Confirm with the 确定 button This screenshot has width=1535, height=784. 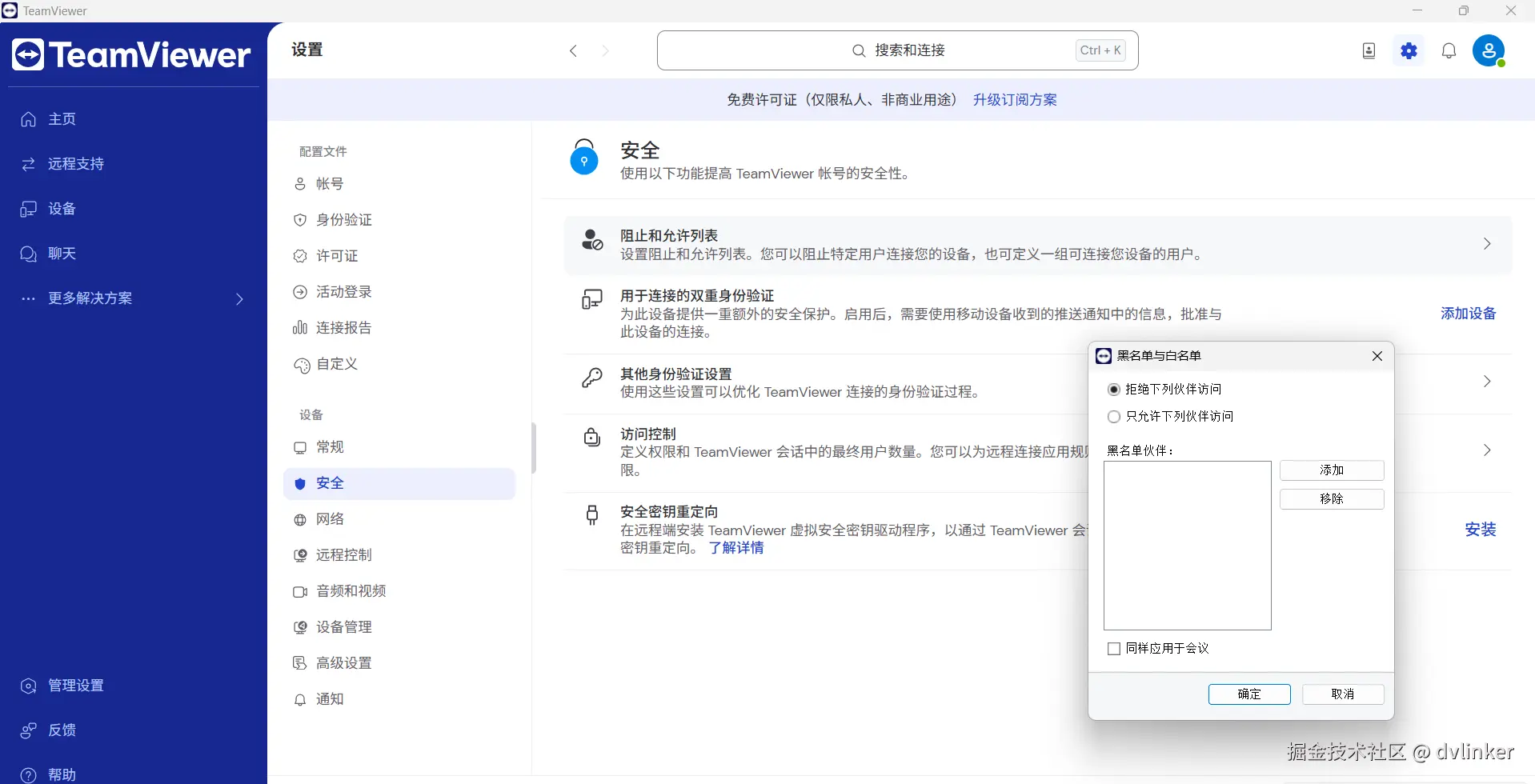tap(1249, 694)
